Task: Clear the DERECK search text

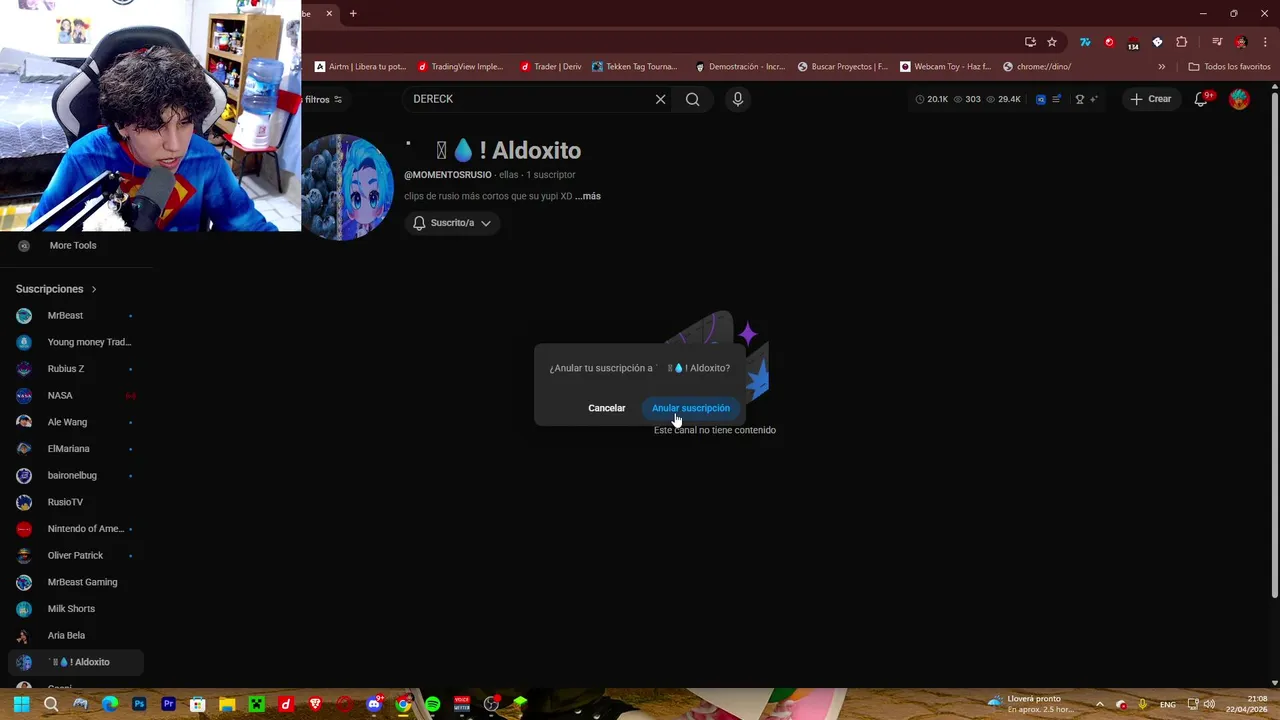Action: 660,99
